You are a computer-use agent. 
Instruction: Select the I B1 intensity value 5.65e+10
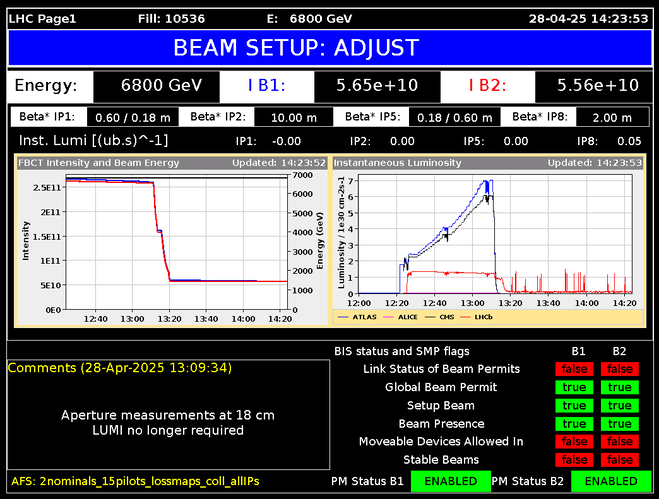[377, 86]
